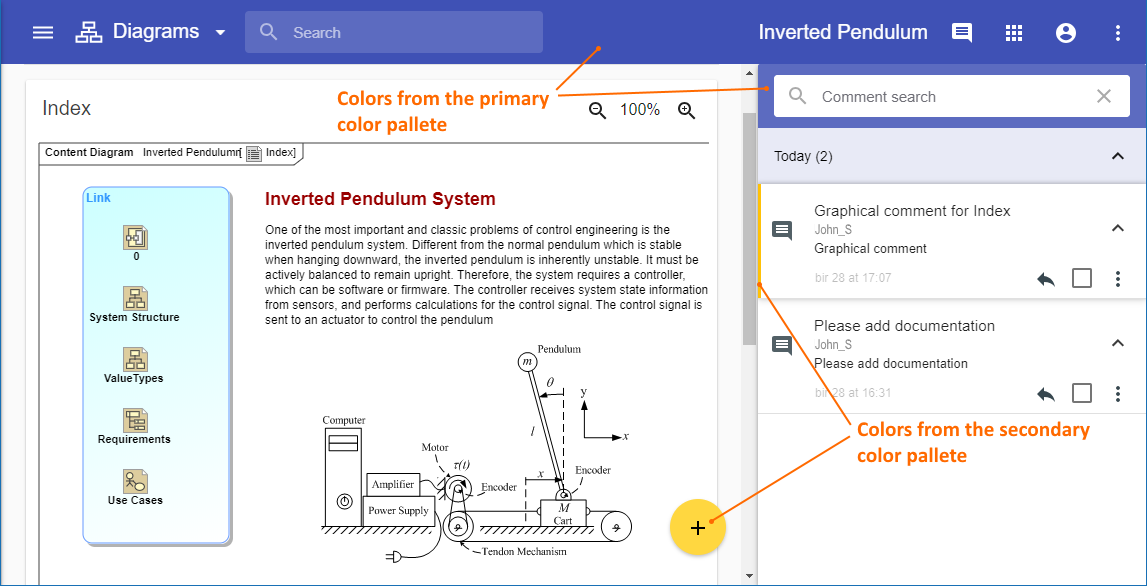
Task: Click the Comment search magnifier icon
Action: click(797, 96)
